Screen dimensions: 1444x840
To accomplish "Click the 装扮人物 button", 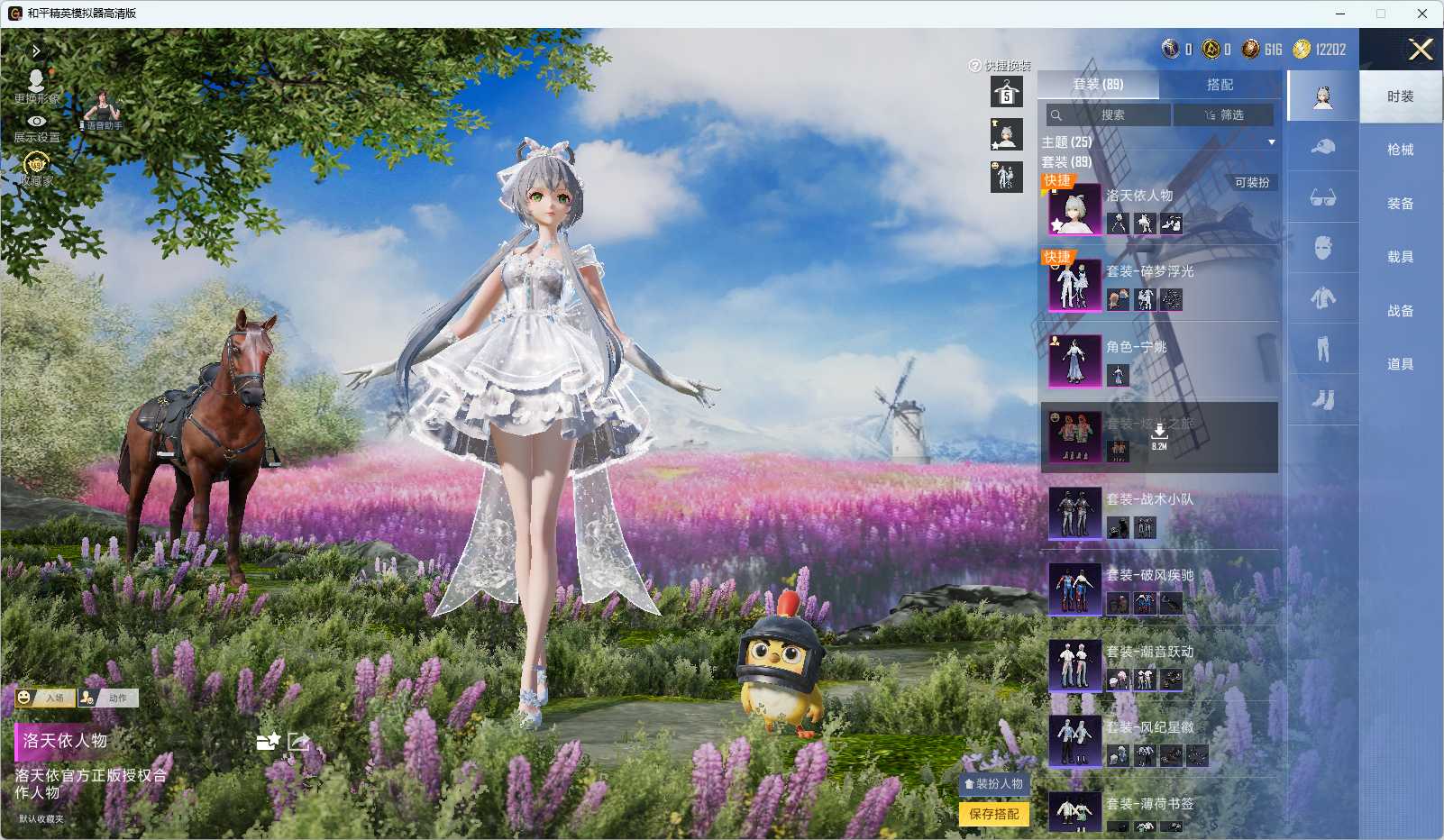I will (993, 784).
